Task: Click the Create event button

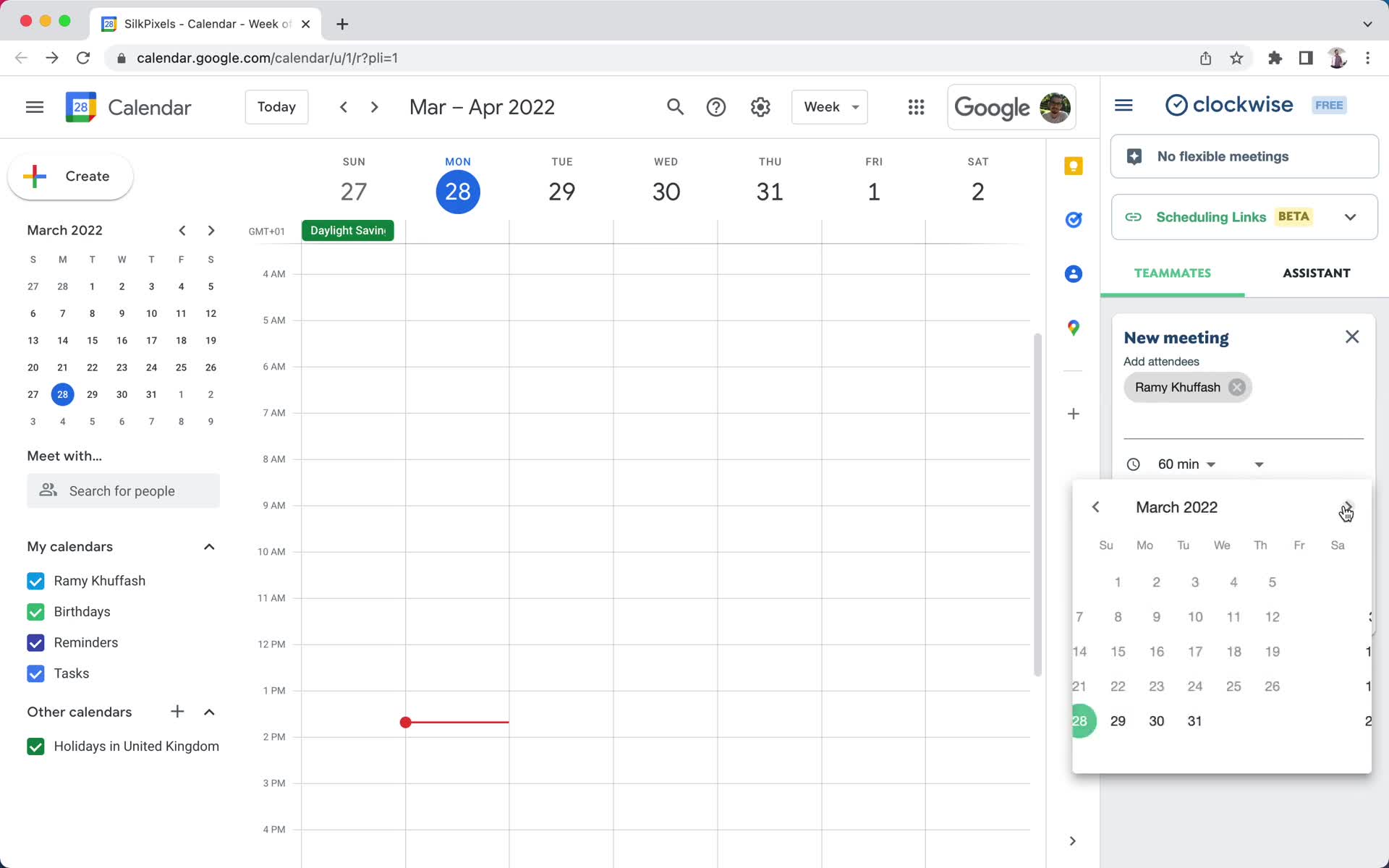Action: [x=70, y=176]
